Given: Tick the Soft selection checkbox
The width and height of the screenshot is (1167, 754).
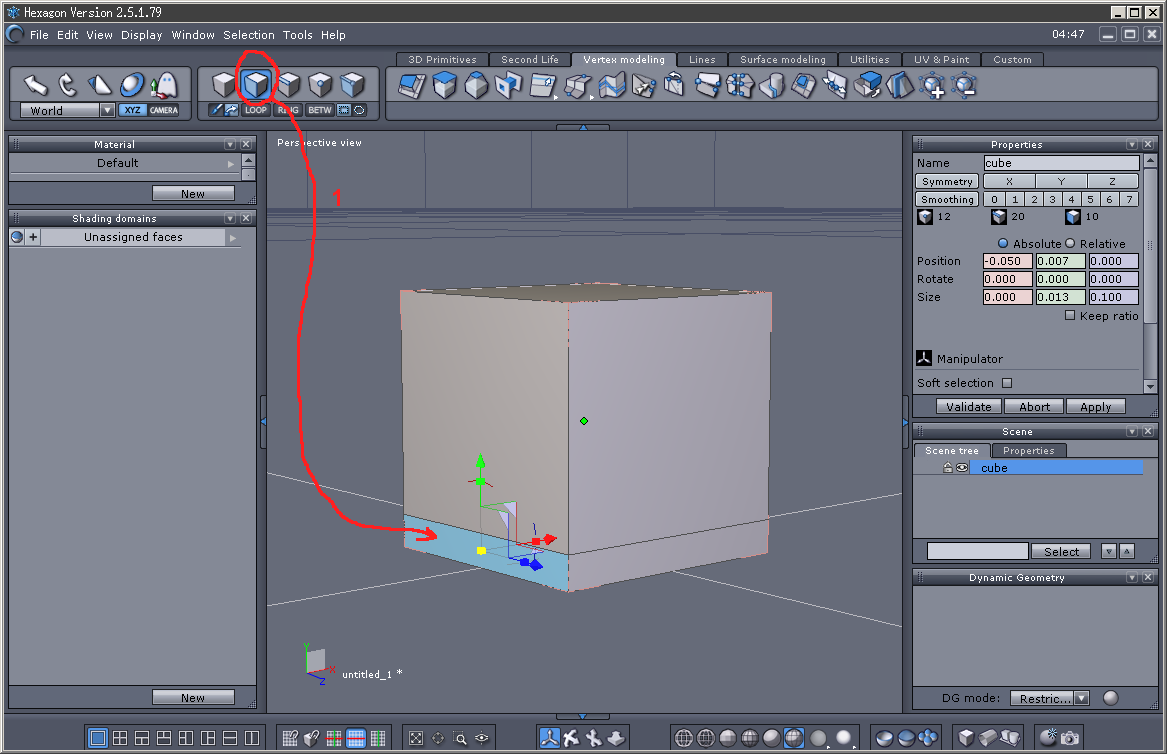Looking at the screenshot, I should (1007, 383).
